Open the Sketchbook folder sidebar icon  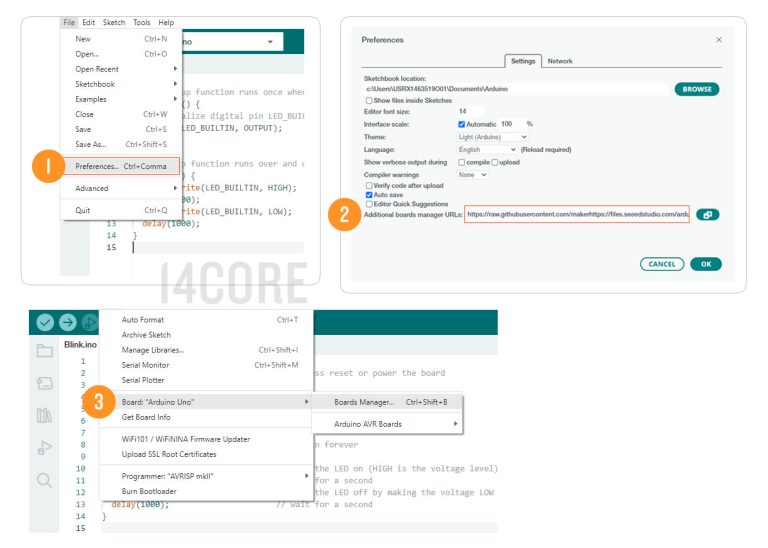(x=44, y=351)
